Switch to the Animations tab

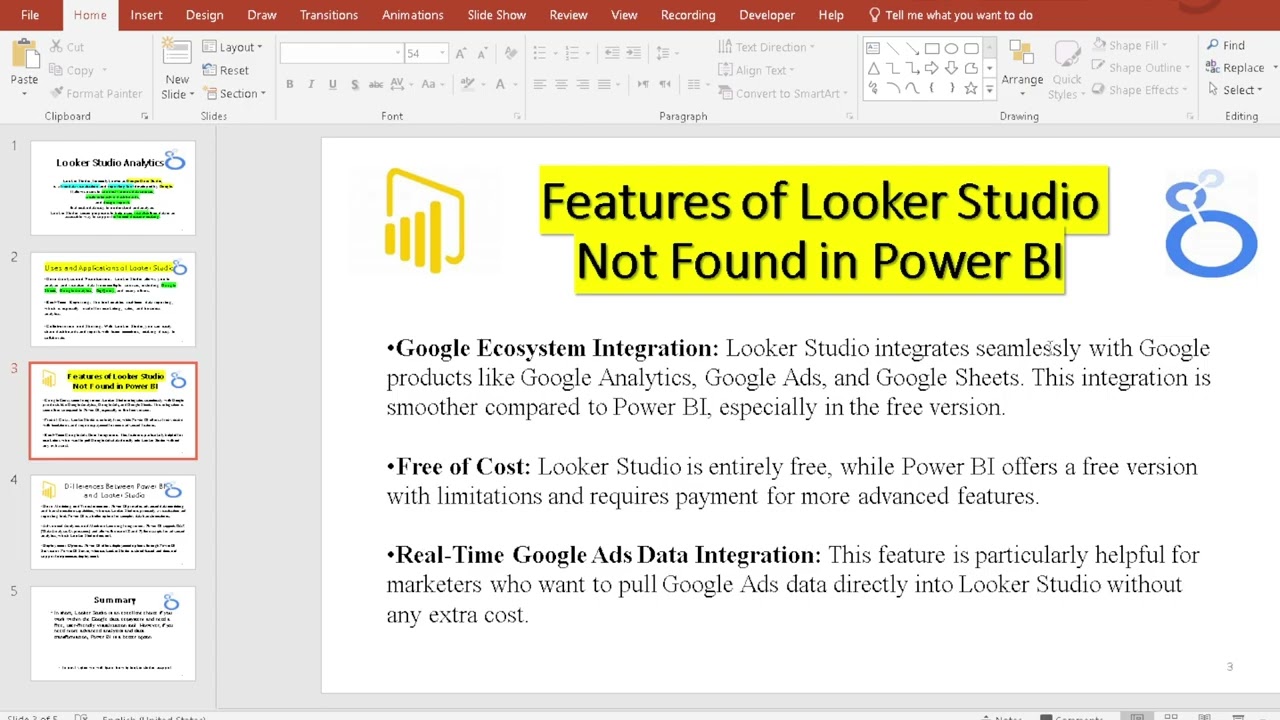tap(412, 15)
